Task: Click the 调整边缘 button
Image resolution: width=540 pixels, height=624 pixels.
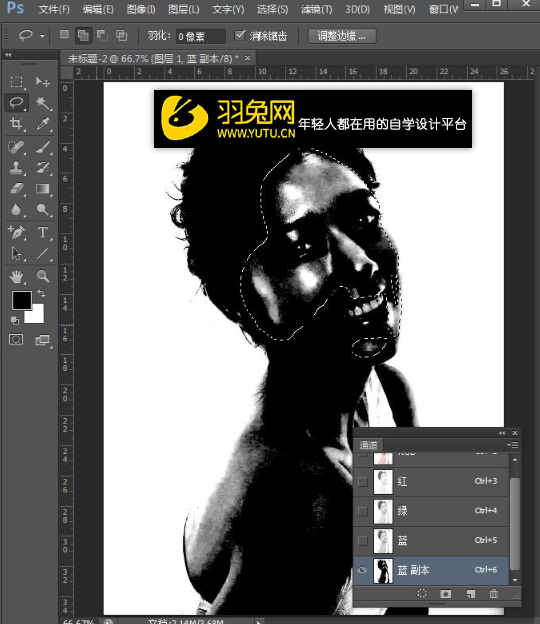Action: click(x=342, y=36)
